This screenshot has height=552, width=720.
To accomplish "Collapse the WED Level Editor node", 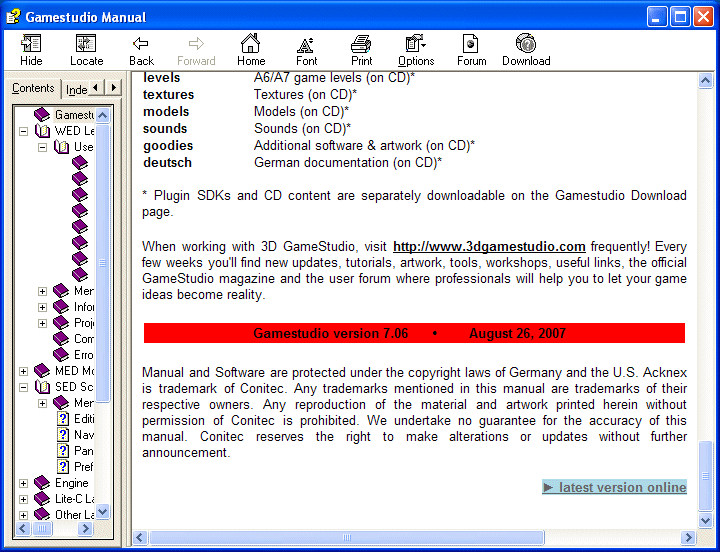I will [x=23, y=132].
